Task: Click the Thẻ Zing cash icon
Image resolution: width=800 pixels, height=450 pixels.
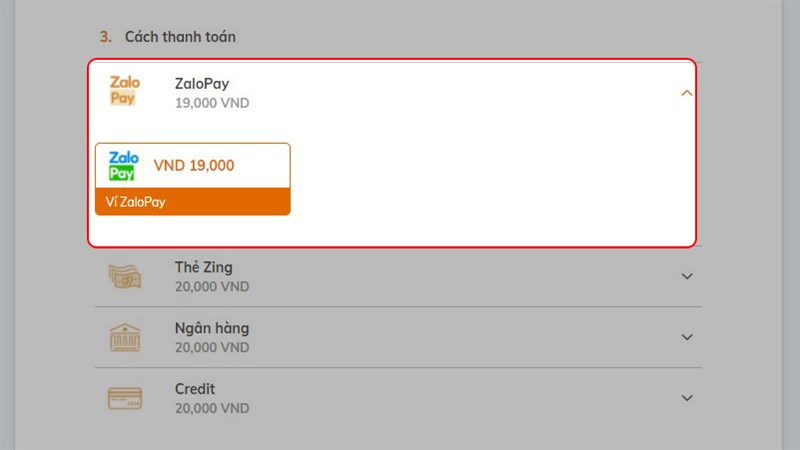Action: (x=124, y=277)
